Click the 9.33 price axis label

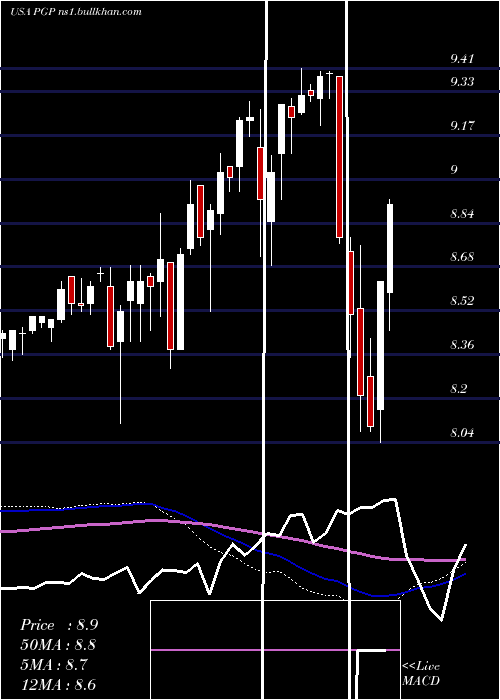462,82
